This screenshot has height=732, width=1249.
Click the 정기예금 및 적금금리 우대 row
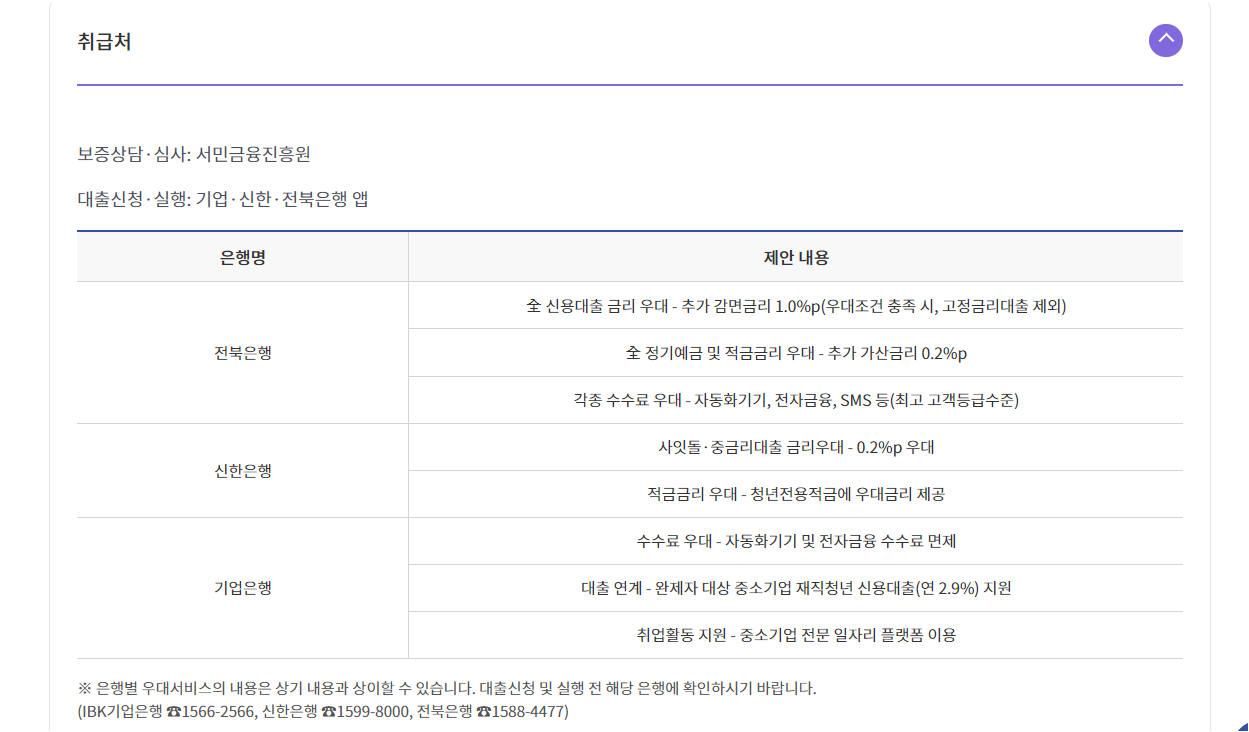pos(795,352)
